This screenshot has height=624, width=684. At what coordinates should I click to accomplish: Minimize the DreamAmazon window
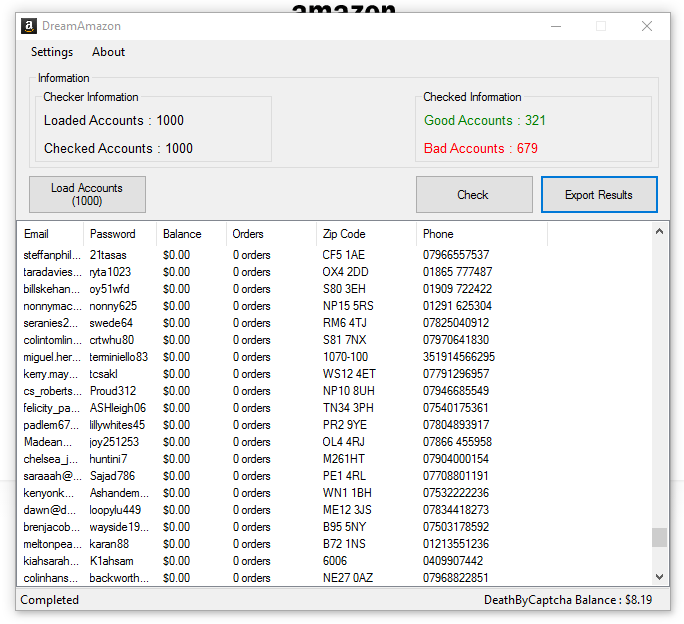pyautogui.click(x=556, y=26)
